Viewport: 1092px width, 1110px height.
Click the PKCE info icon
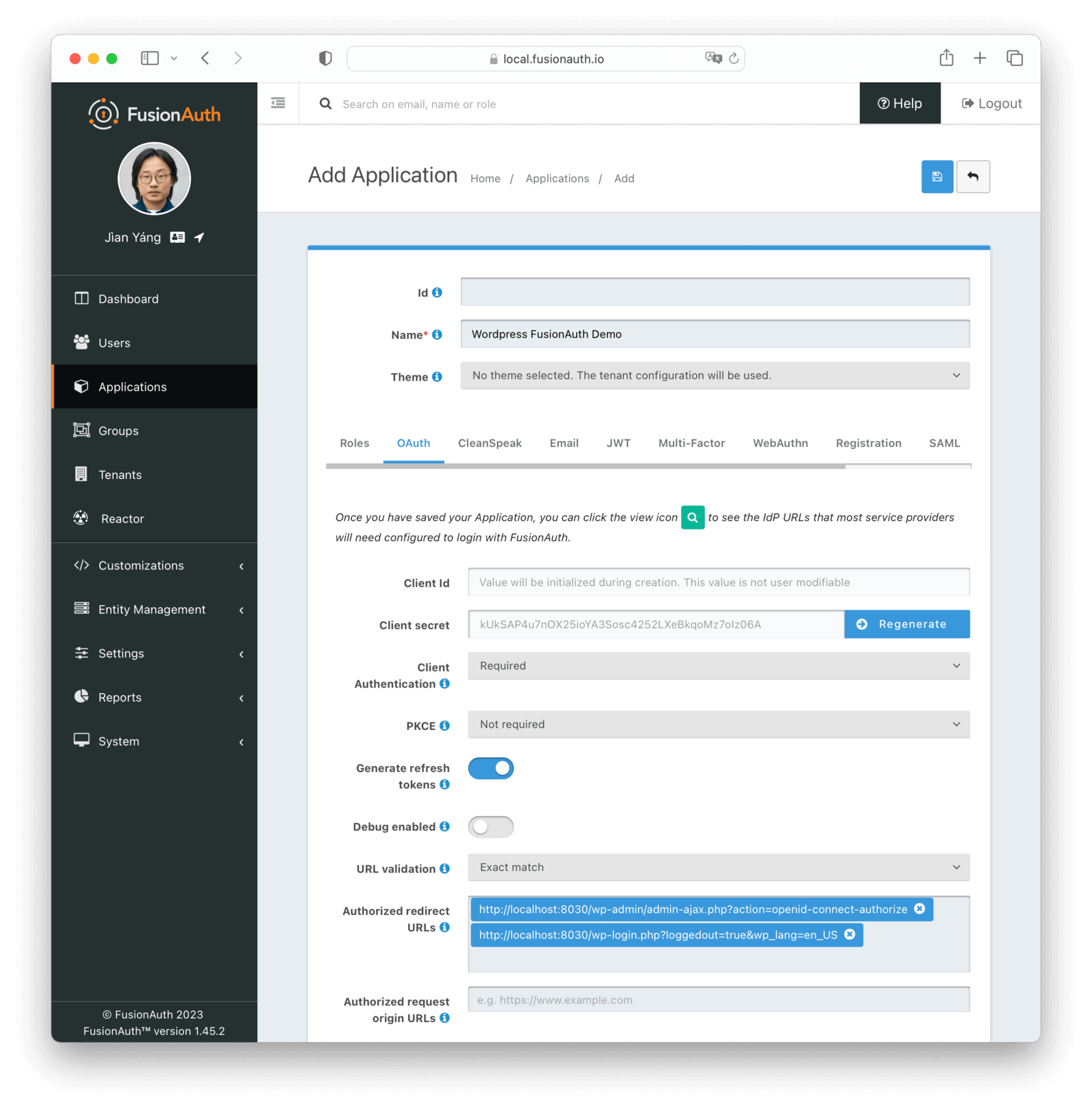click(x=444, y=726)
